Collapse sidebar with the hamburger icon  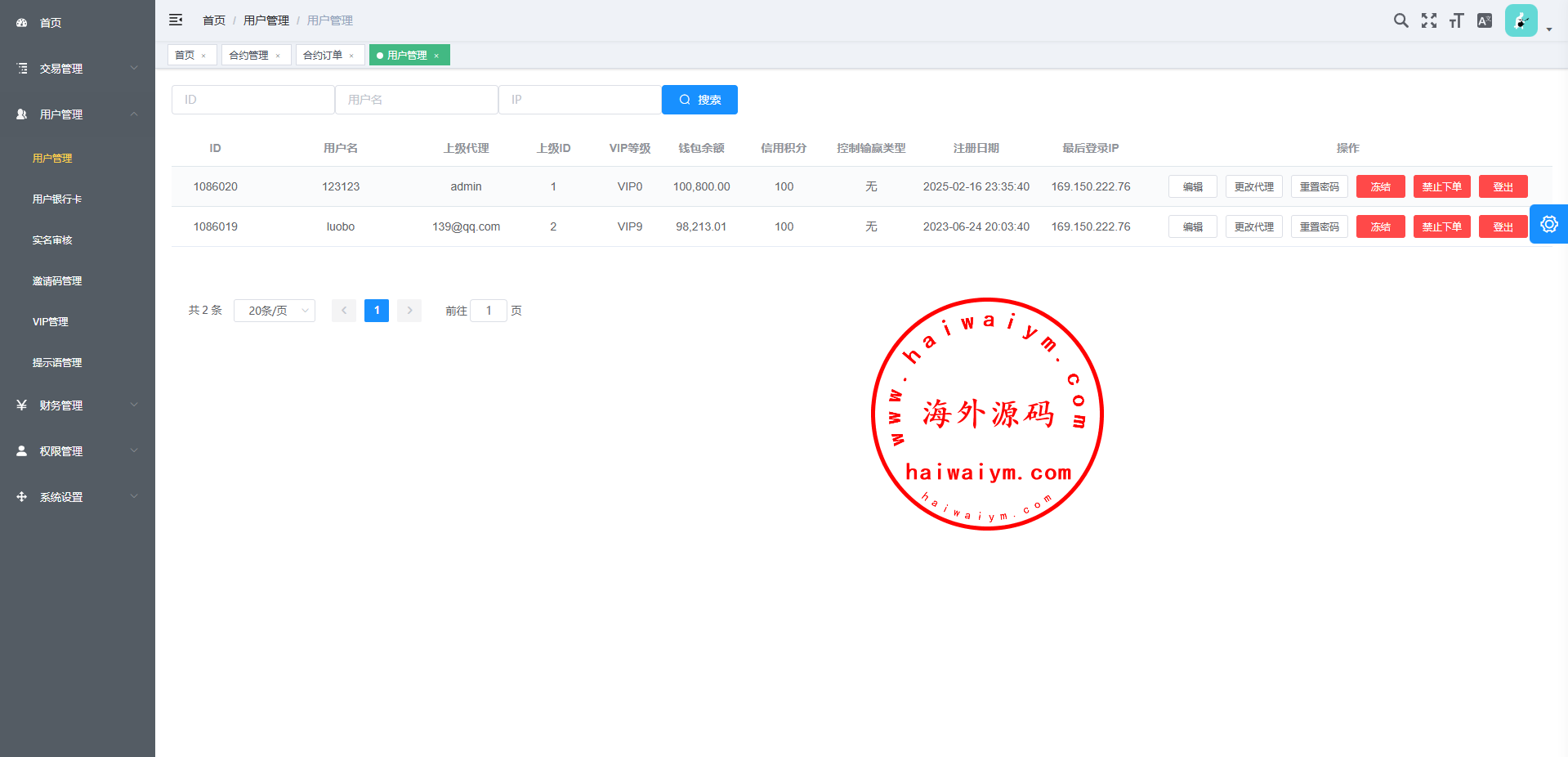pyautogui.click(x=176, y=20)
